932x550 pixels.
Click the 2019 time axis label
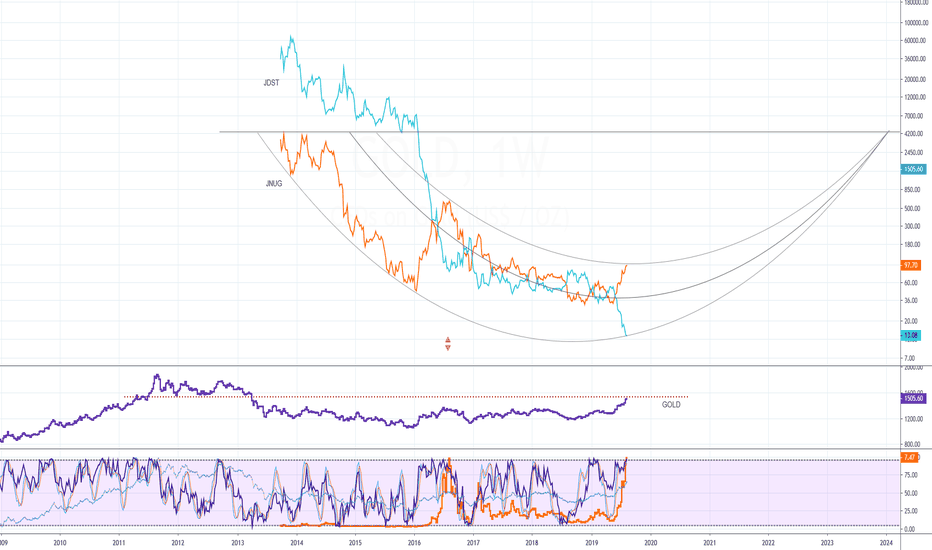tap(591, 543)
